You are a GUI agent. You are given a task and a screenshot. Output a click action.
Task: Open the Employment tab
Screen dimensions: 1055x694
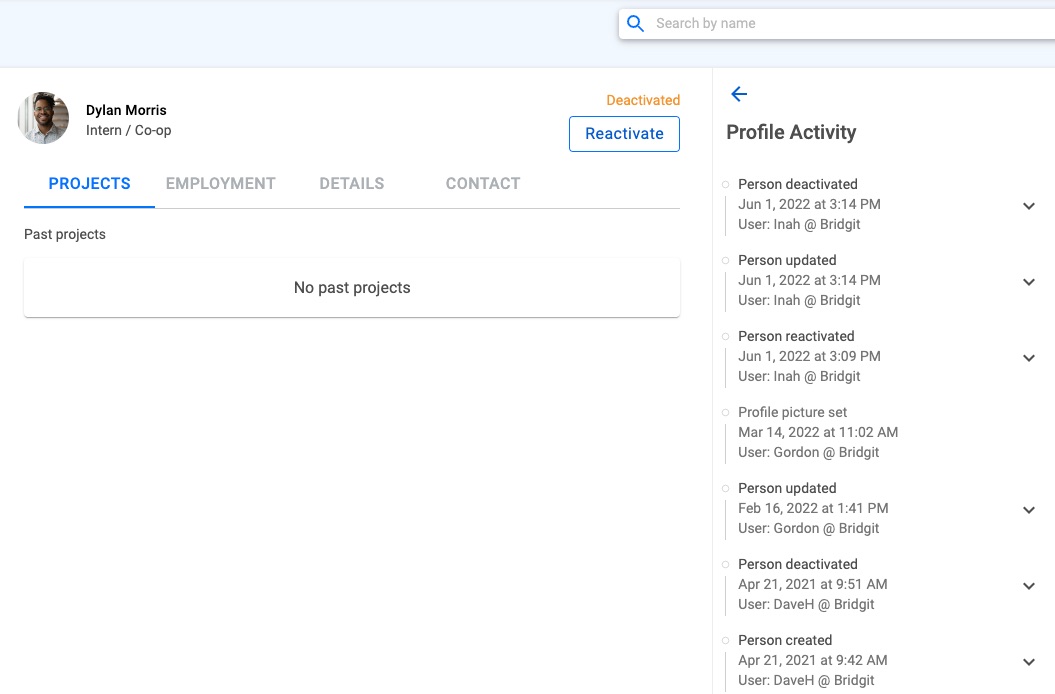[221, 184]
